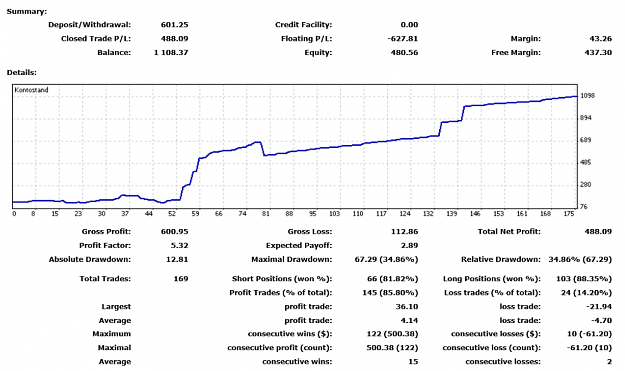Click the Equity value 480.56

point(404,53)
